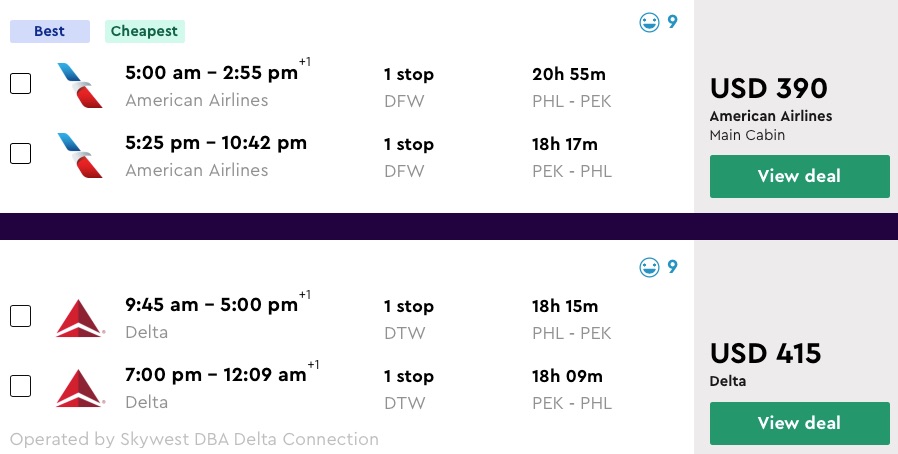898x454 pixels.
Task: Click Delta logo on 9:45 am flight
Action: click(x=80, y=317)
